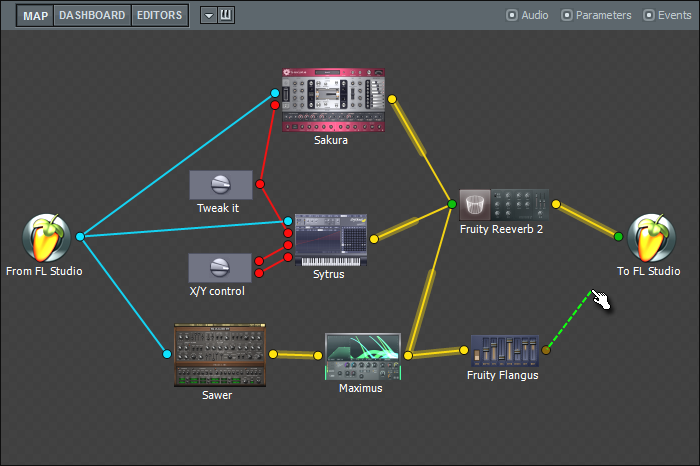Click the Sytrus synthesizer plugin node
The height and width of the screenshot is (466, 700).
pos(331,238)
